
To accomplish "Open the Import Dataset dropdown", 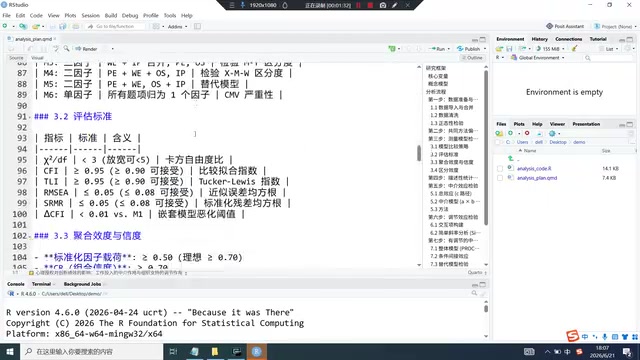I will tap(524, 49).
